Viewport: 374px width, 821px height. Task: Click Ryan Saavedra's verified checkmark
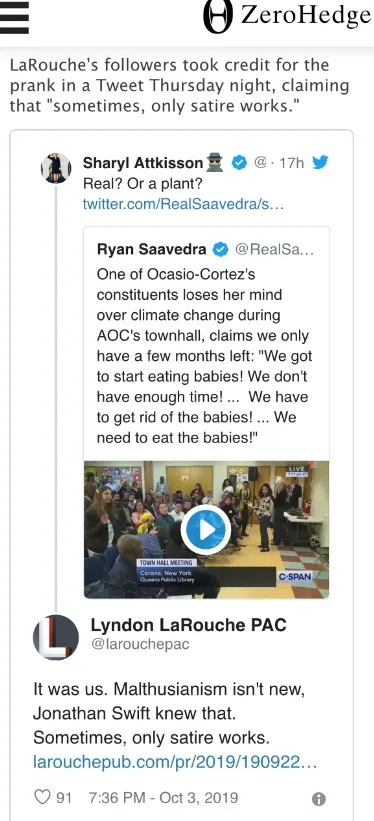click(x=220, y=250)
